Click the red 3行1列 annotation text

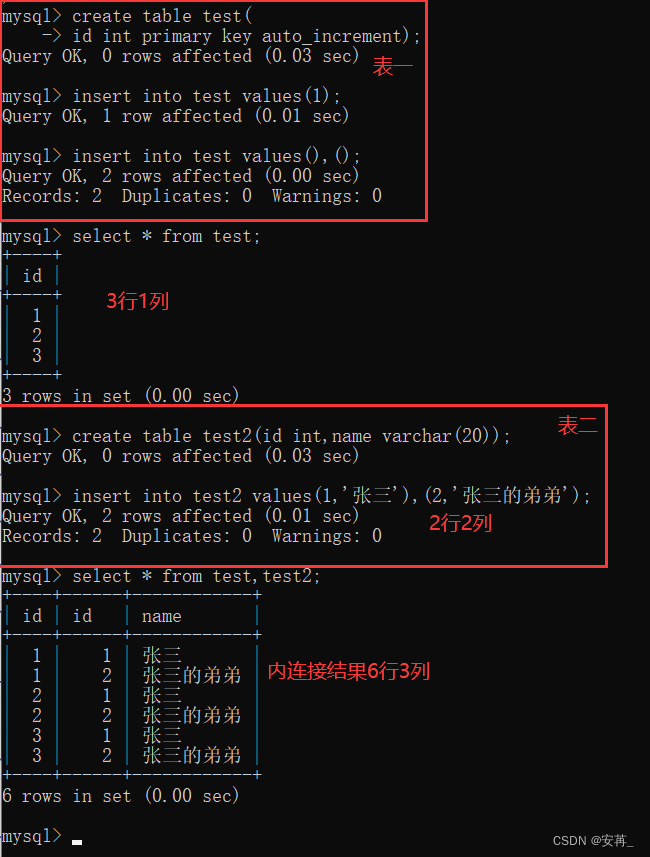[137, 301]
